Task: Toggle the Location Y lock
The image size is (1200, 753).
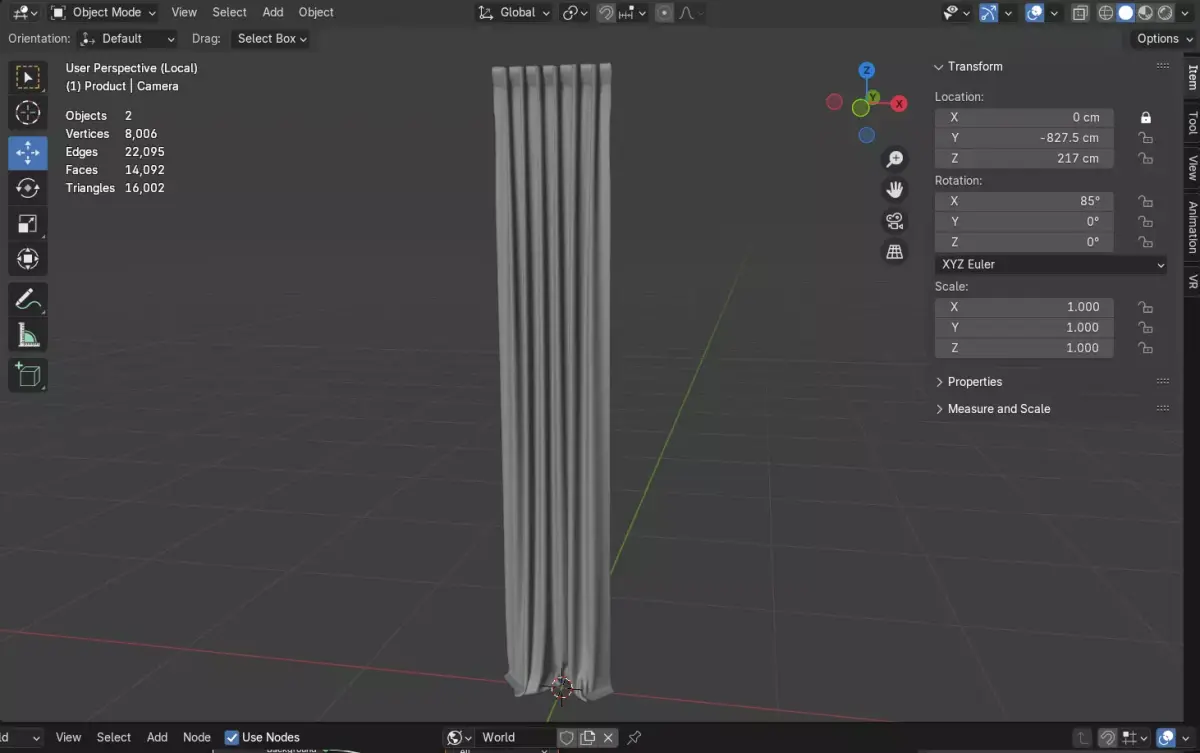Action: click(x=1146, y=138)
